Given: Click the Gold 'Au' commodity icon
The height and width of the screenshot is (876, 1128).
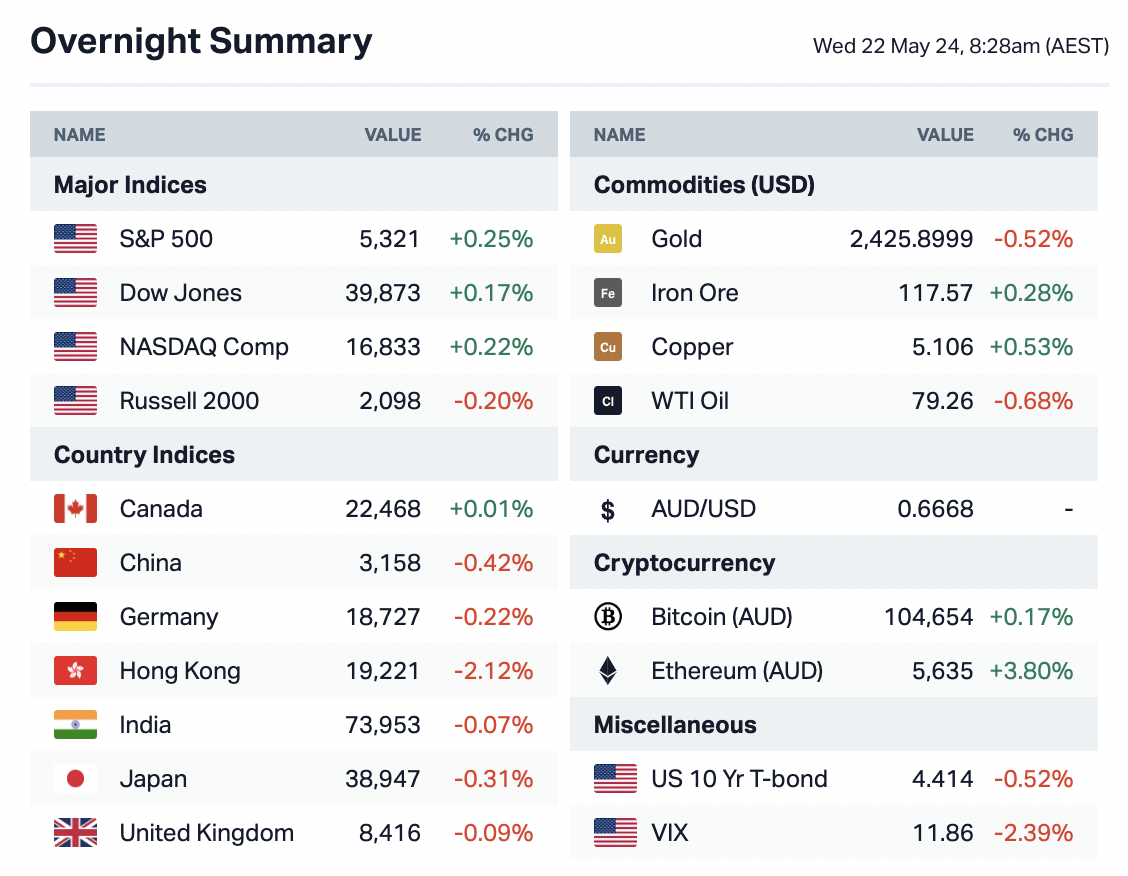Looking at the screenshot, I should click(607, 239).
